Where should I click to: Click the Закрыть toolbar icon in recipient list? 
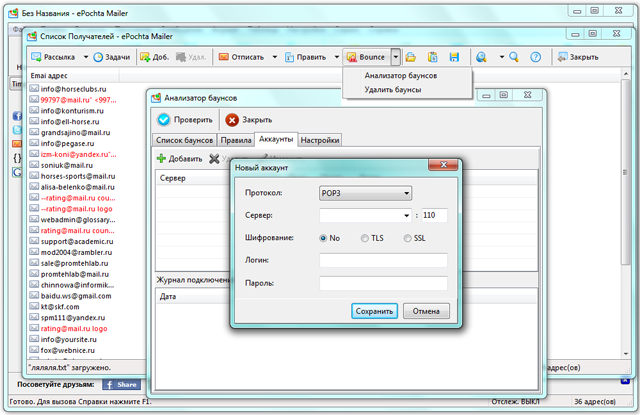562,57
